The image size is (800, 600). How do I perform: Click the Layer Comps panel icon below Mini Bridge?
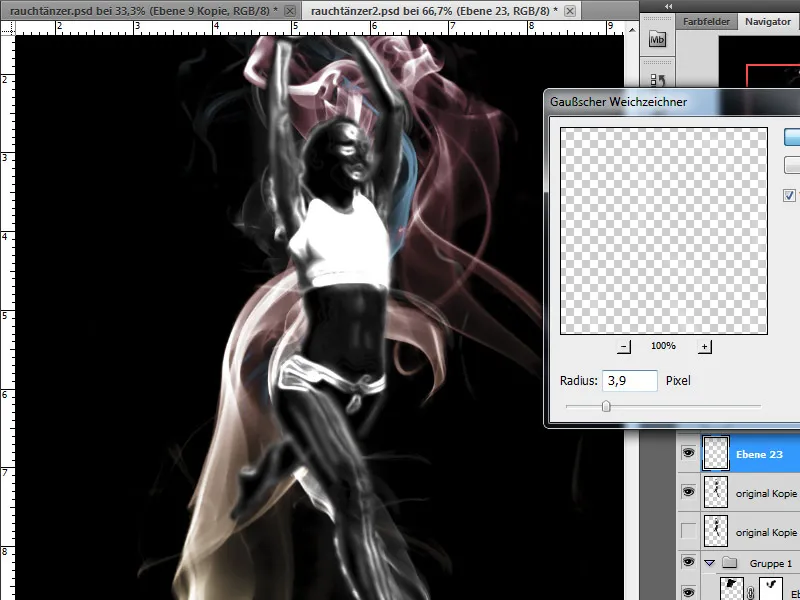[x=655, y=79]
